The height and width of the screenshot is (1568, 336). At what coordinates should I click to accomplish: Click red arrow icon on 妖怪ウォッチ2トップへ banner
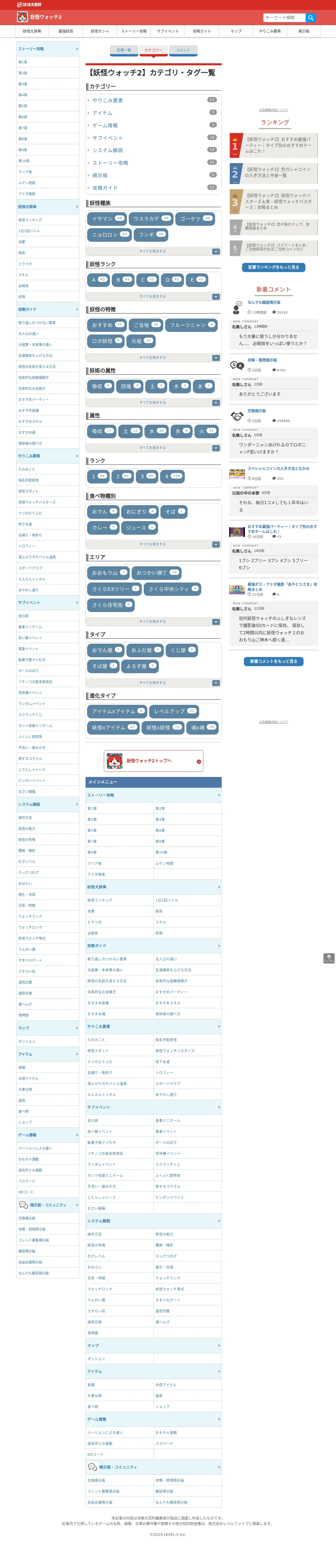coord(199,762)
